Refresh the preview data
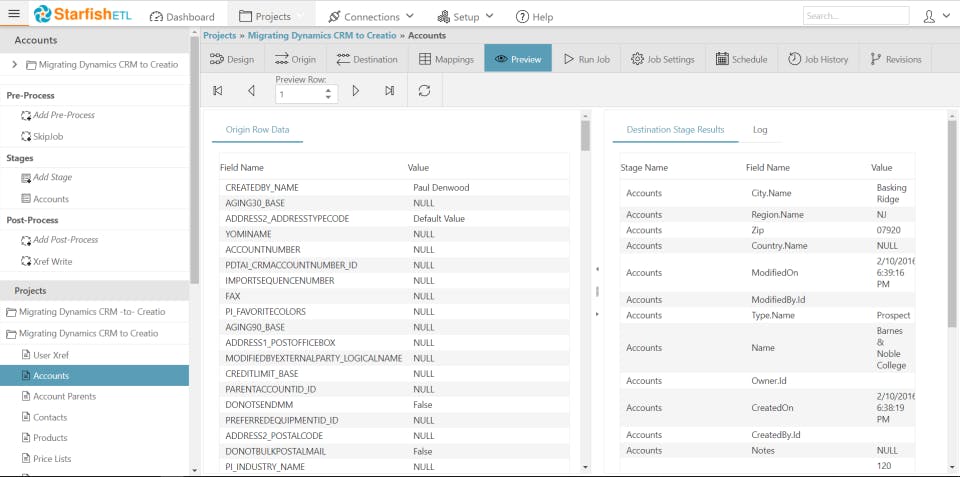960x477 pixels. (x=424, y=91)
